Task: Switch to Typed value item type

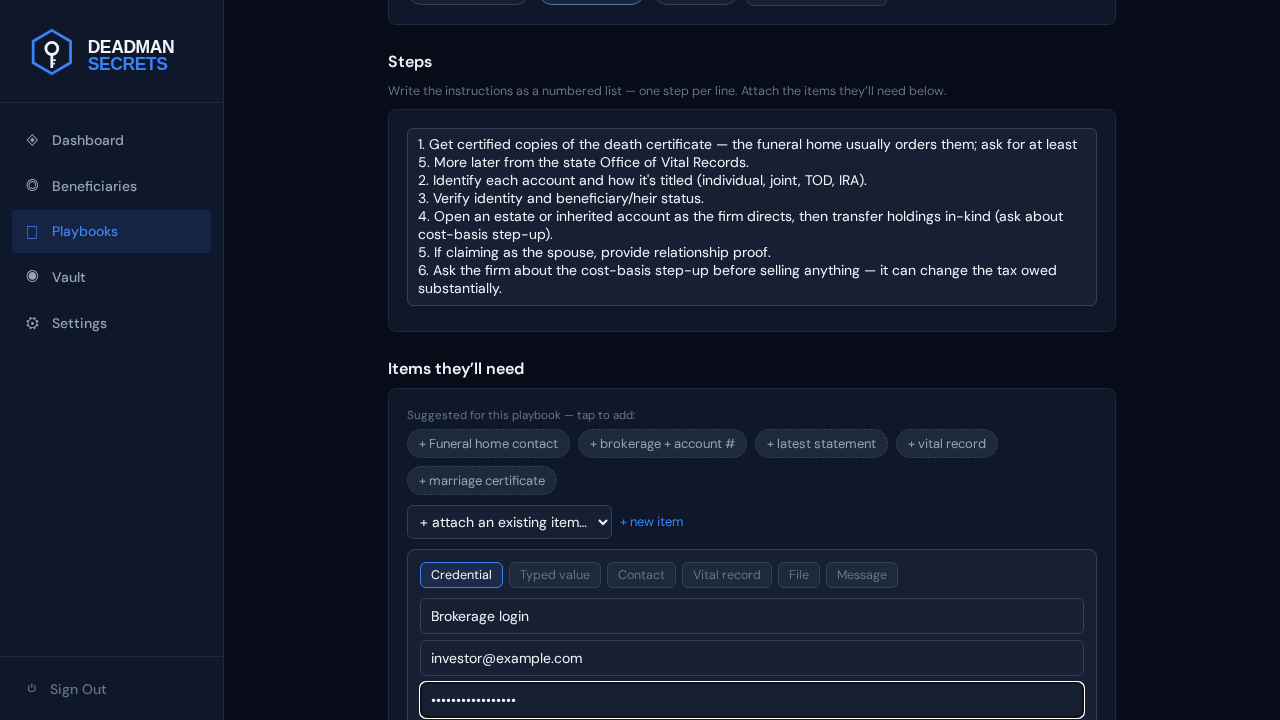Action: [x=555, y=575]
